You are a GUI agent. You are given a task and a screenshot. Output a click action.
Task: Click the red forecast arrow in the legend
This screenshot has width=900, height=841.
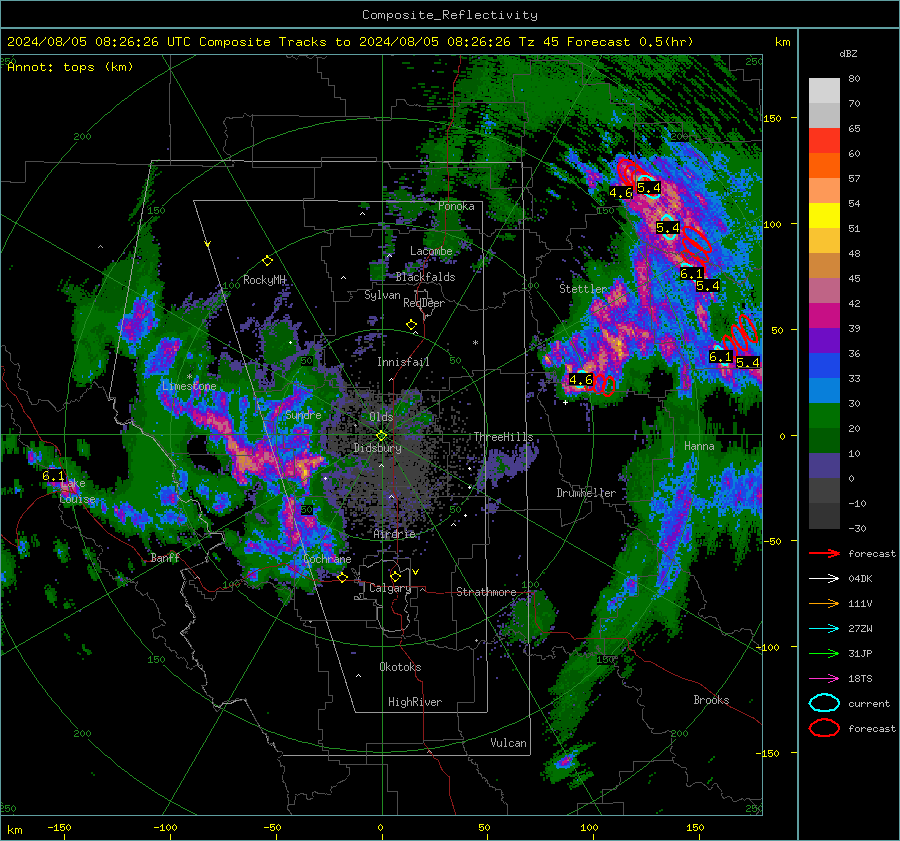pos(824,553)
